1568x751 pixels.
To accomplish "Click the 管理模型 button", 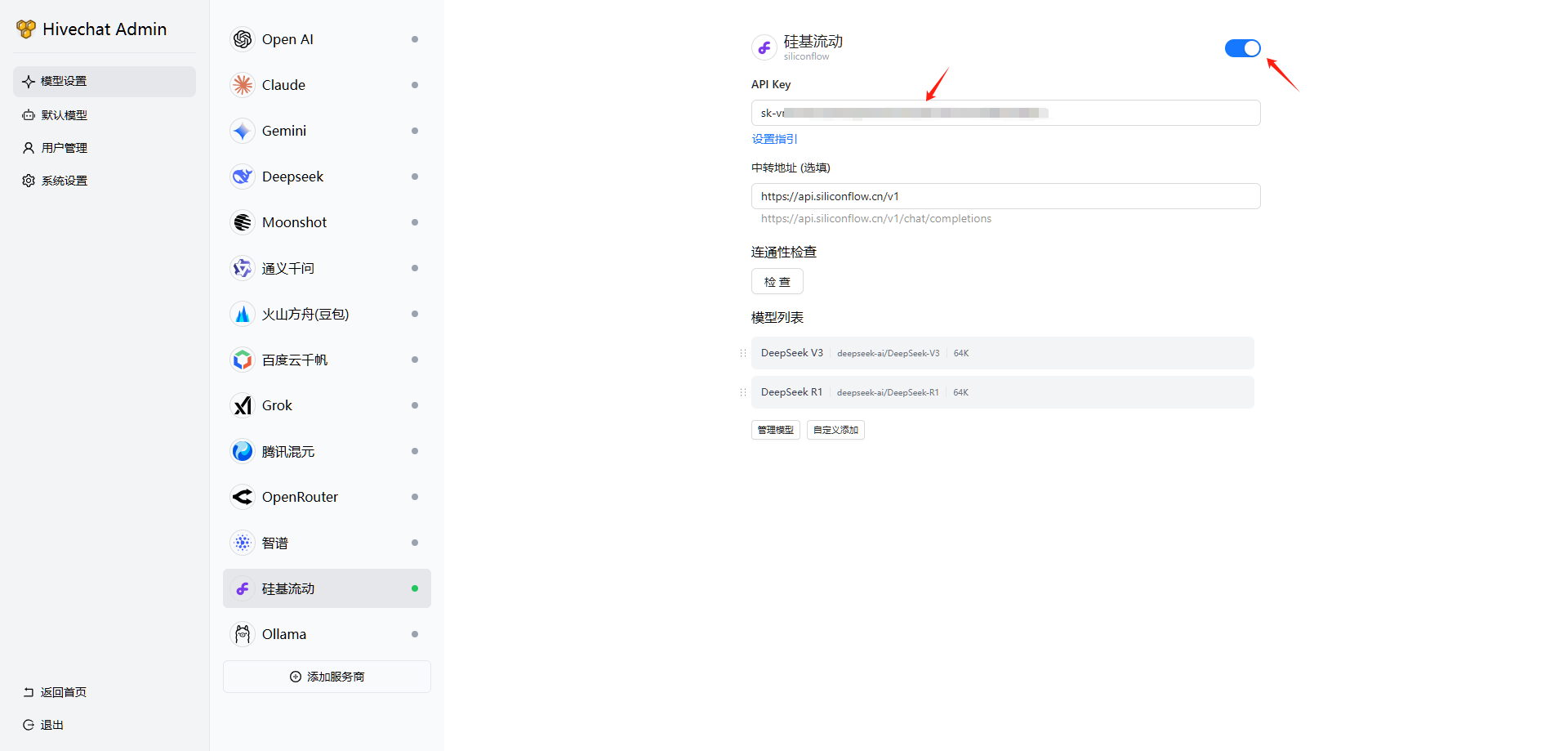I will click(x=776, y=430).
